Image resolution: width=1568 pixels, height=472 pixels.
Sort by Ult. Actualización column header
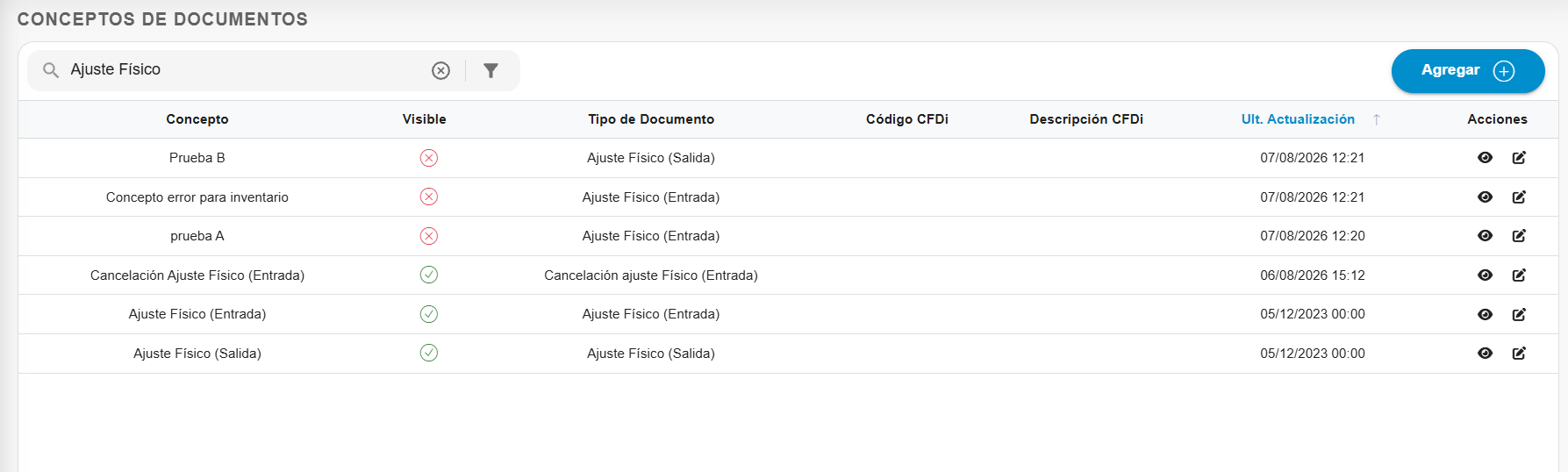[1298, 119]
